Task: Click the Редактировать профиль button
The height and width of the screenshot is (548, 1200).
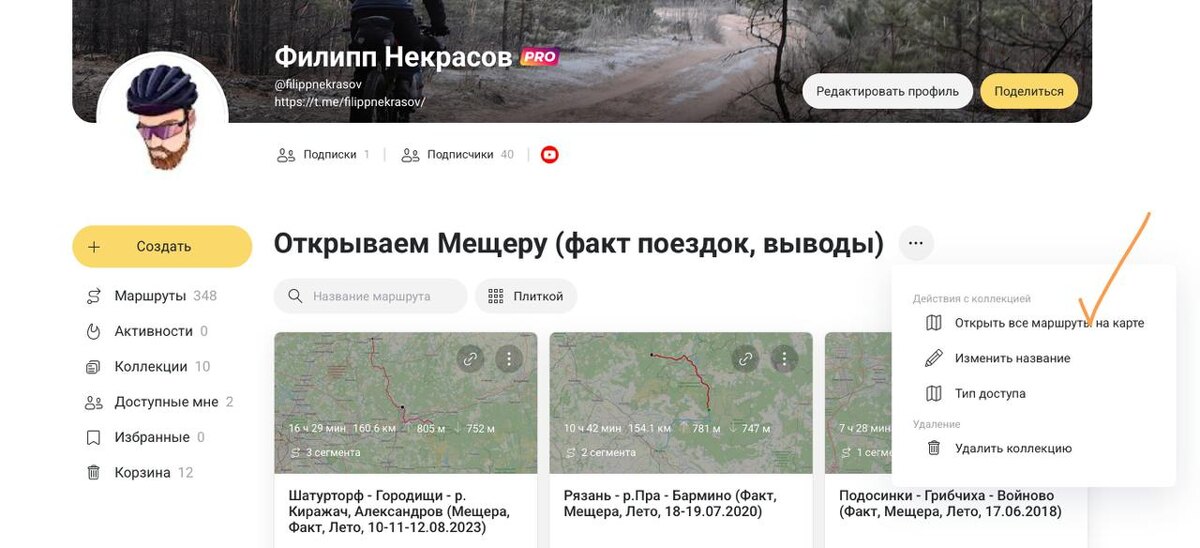Action: click(888, 91)
